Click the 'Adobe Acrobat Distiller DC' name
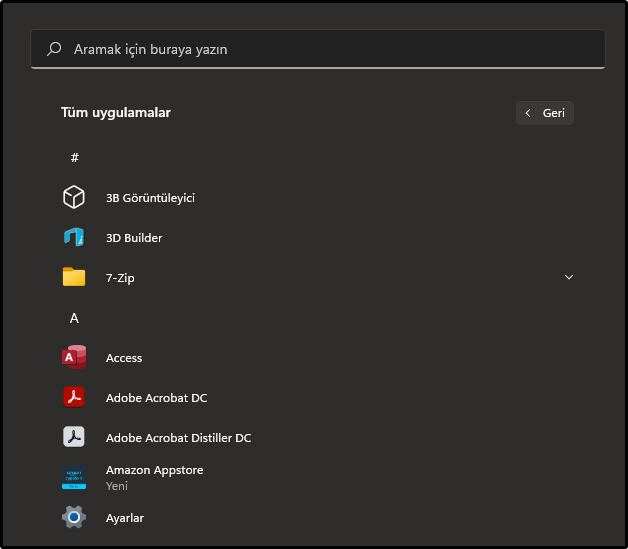 (179, 438)
